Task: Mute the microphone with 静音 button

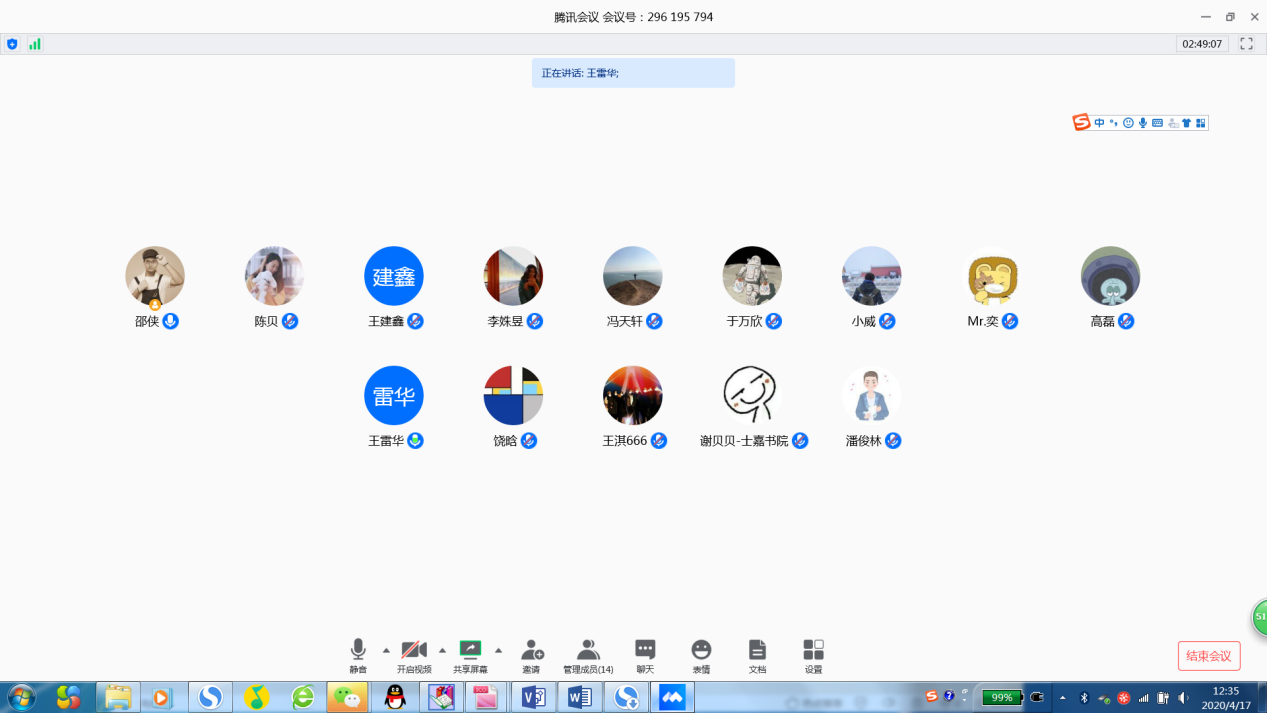Action: pos(357,655)
